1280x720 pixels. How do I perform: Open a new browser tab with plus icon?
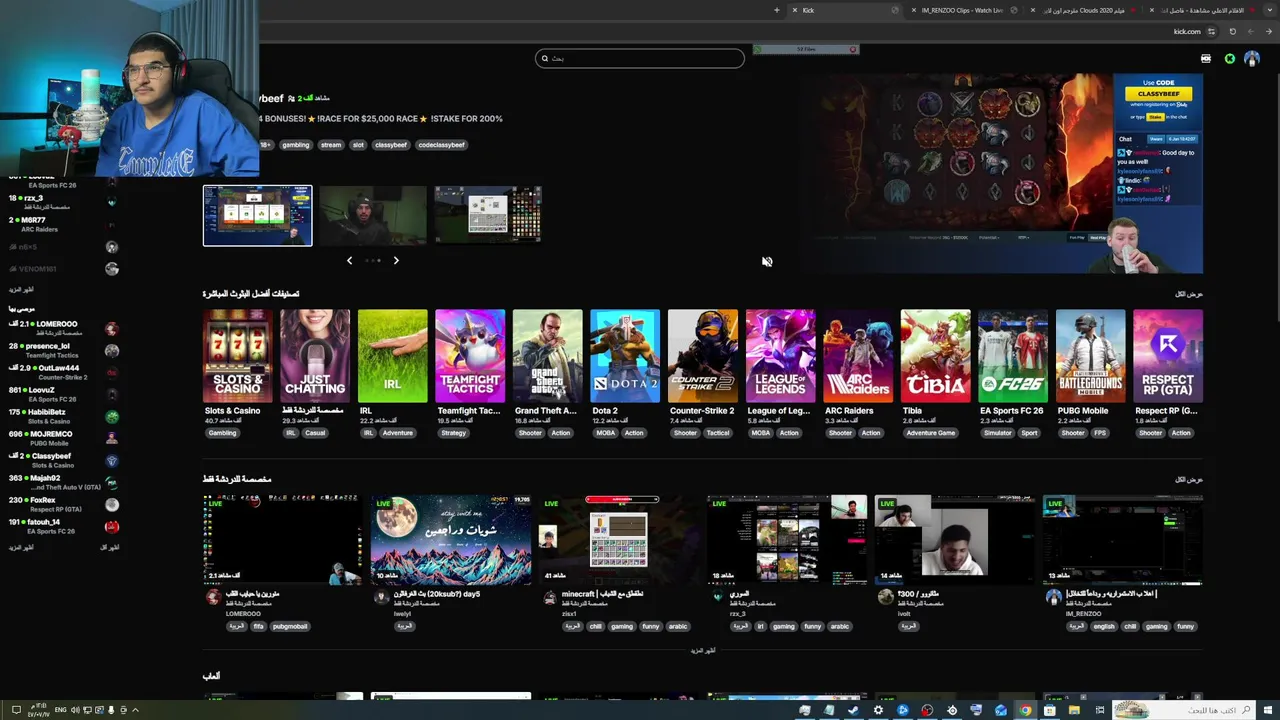[776, 10]
